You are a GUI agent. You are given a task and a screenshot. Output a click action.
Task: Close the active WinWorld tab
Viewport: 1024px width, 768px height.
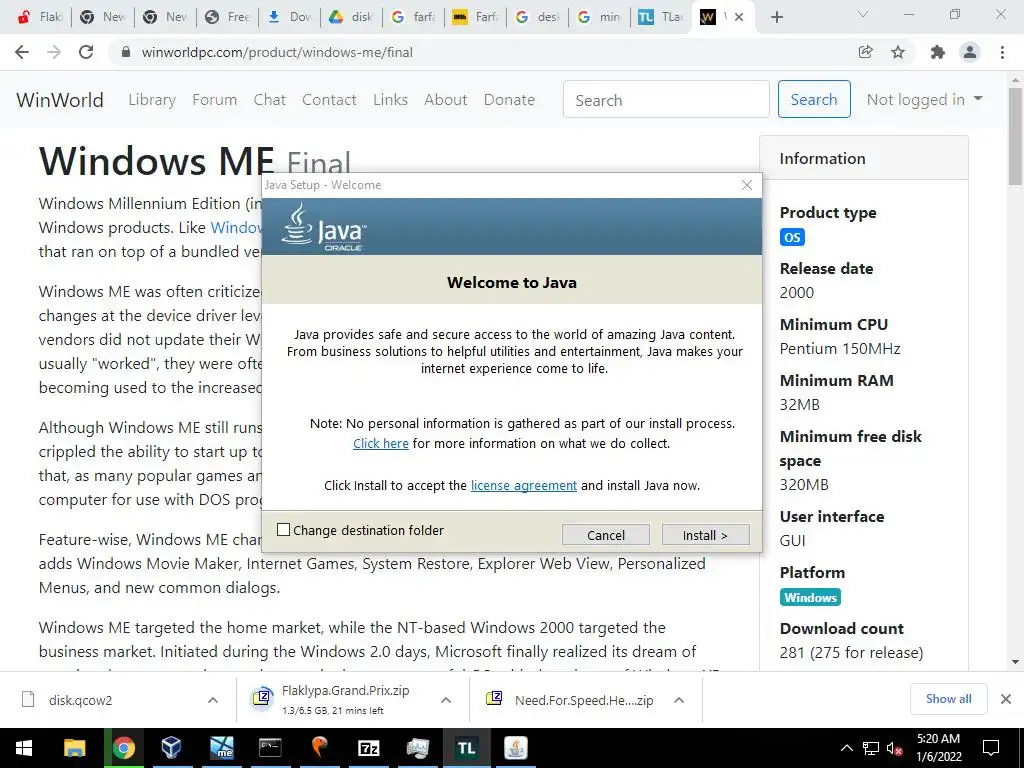(739, 17)
